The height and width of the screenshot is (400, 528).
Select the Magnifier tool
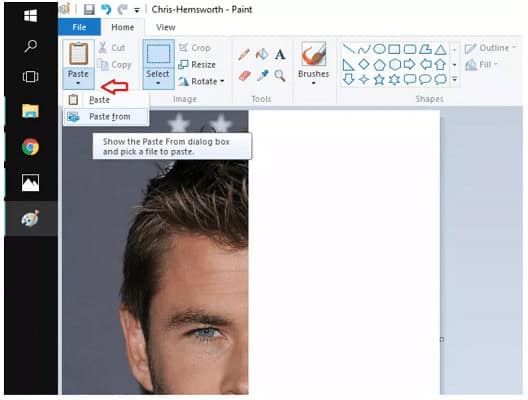pos(280,75)
